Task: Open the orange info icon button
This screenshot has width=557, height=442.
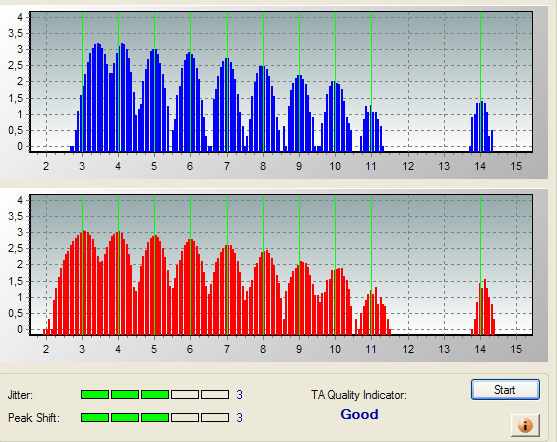Action: pyautogui.click(x=525, y=425)
